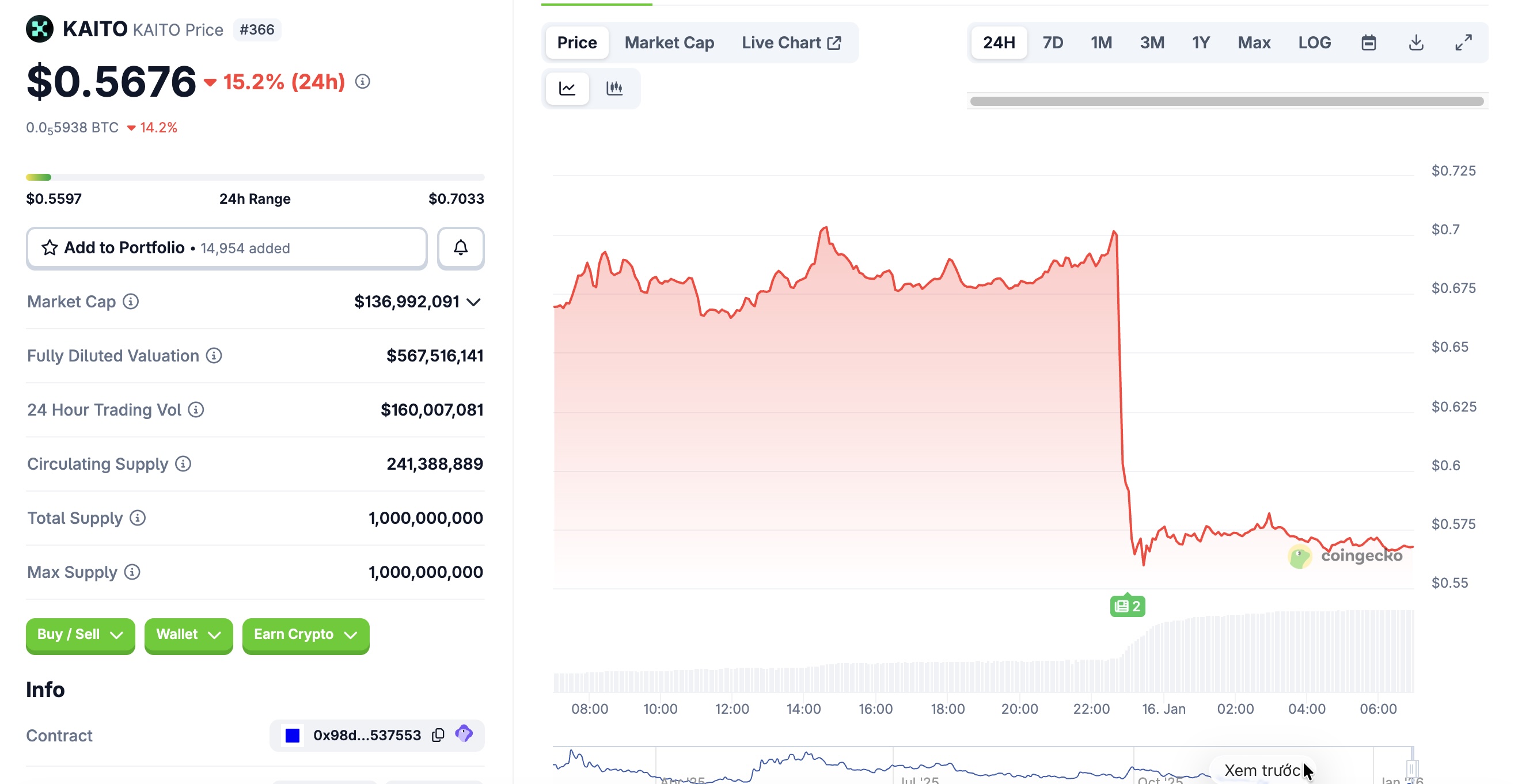Click the news marker on the chart
The width and height of the screenshot is (1518, 784).
click(1128, 606)
